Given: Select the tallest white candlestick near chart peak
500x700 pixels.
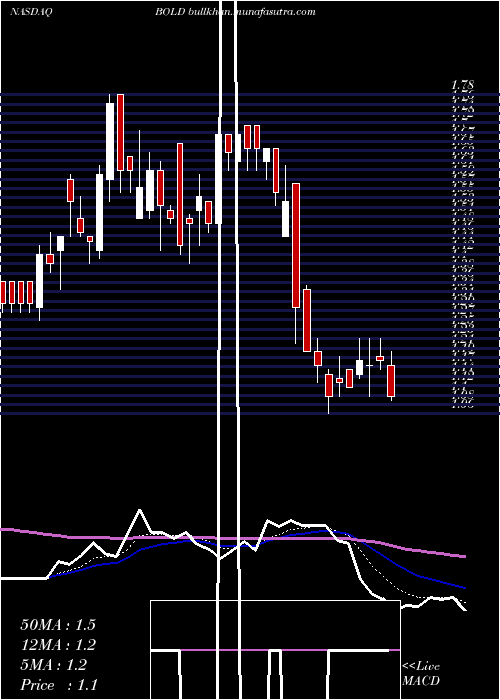Looking at the screenshot, I should [x=110, y=142].
